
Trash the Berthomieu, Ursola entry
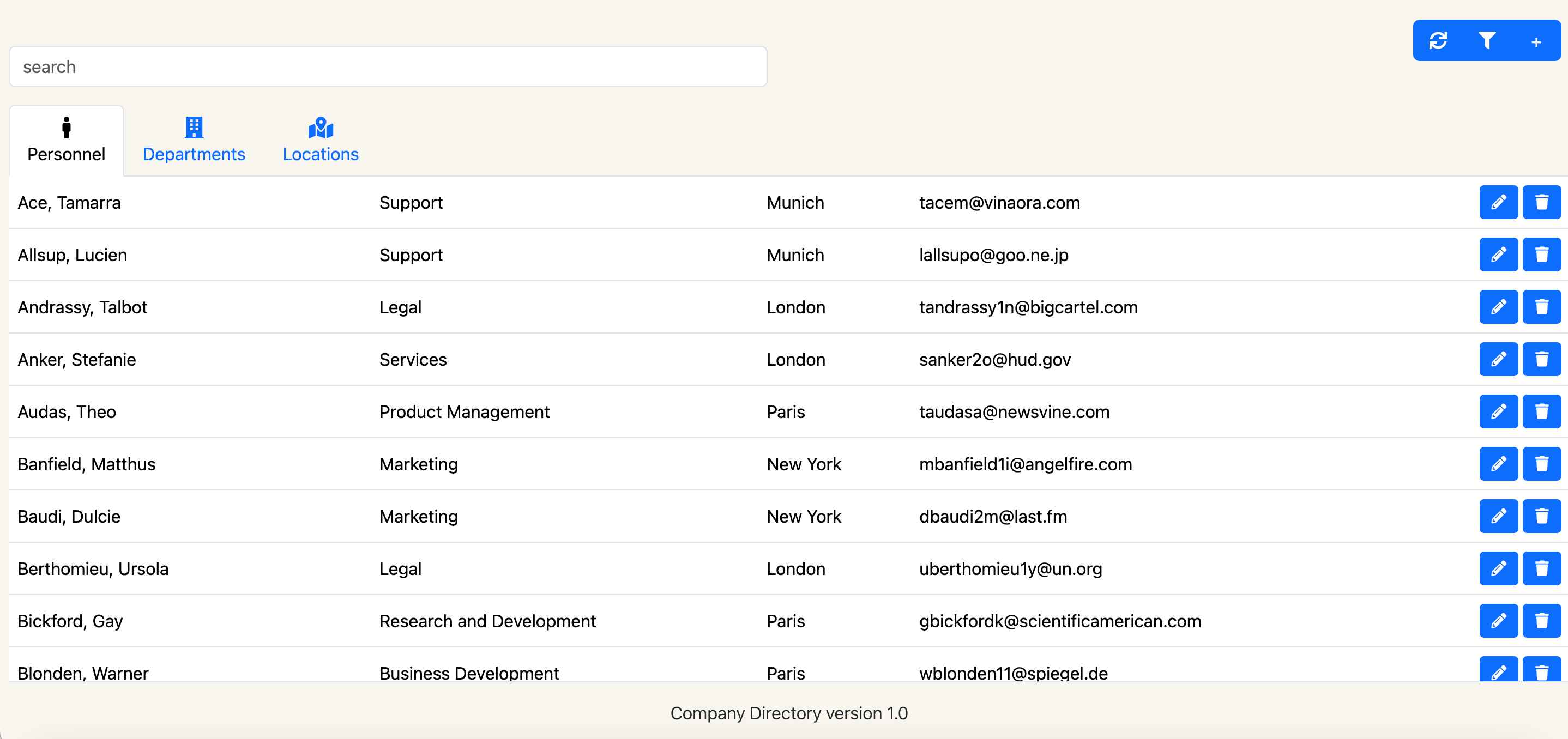coord(1541,568)
